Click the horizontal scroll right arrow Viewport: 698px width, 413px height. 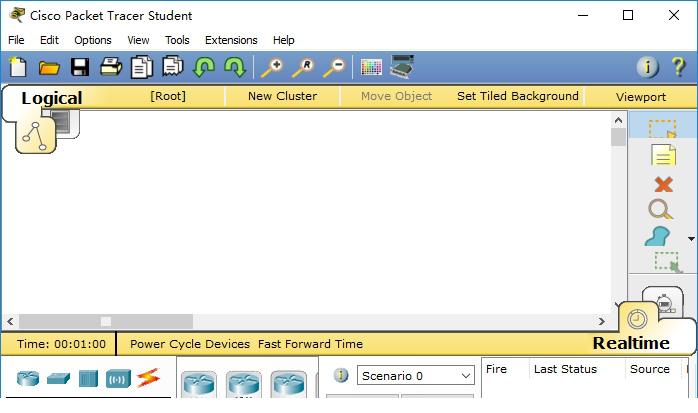point(602,321)
